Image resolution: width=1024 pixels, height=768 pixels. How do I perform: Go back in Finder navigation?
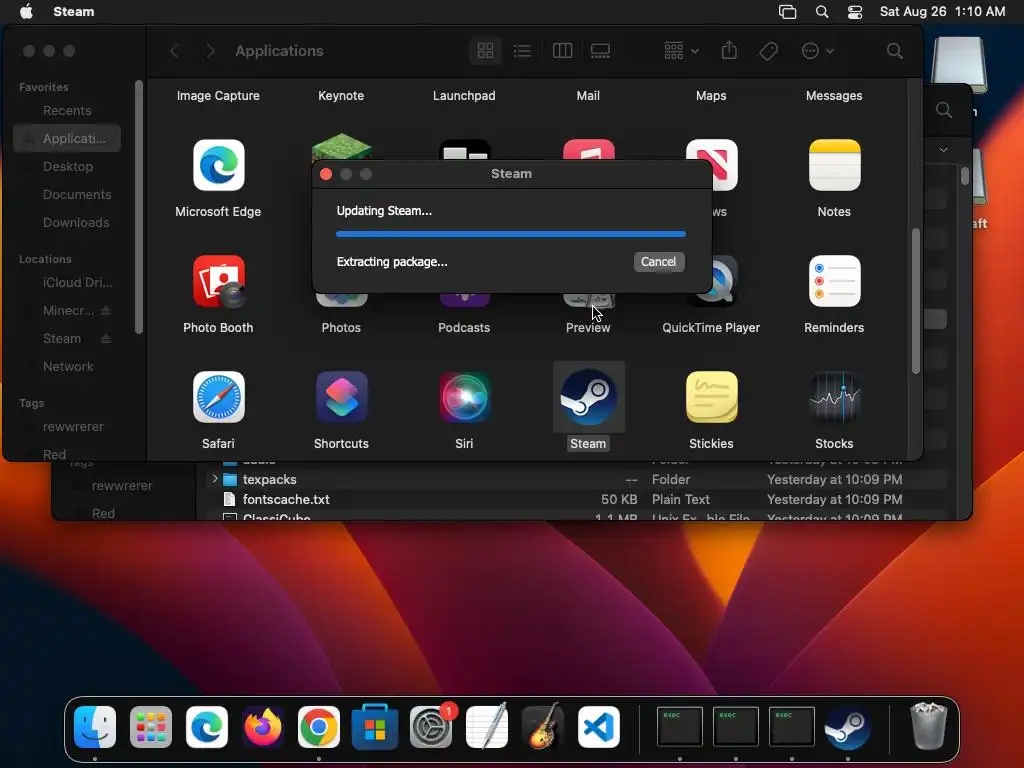point(174,51)
